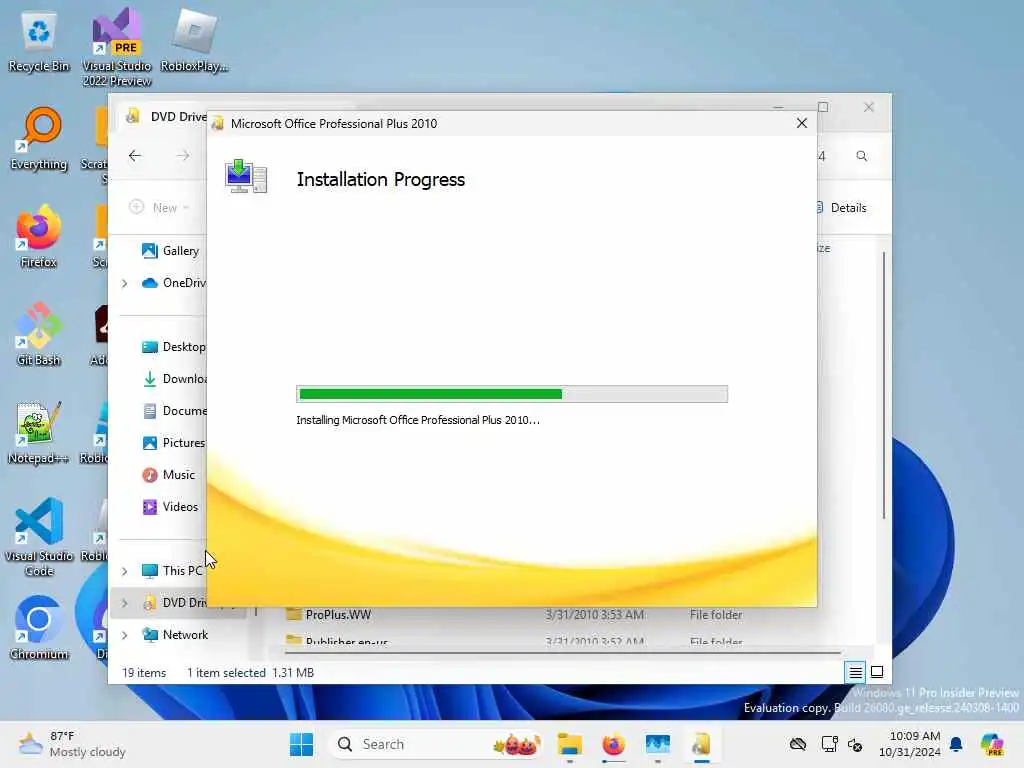Launch Visual Studio Code shortcut

tap(39, 537)
